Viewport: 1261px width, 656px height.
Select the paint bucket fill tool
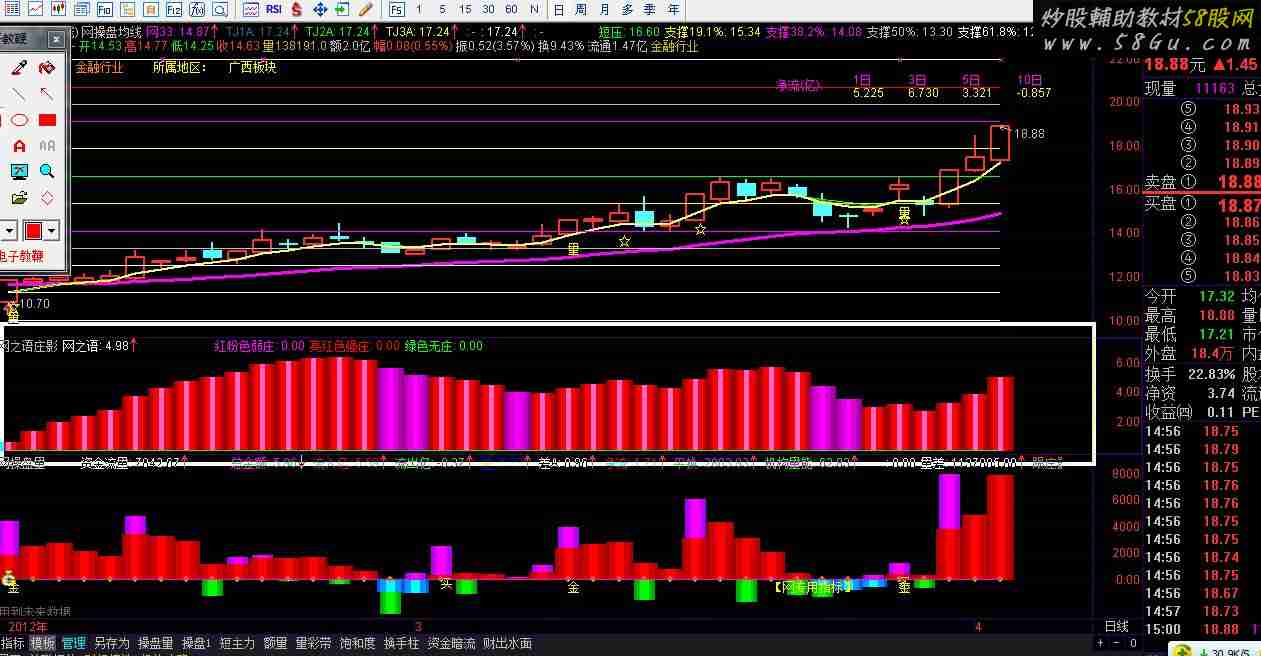47,68
